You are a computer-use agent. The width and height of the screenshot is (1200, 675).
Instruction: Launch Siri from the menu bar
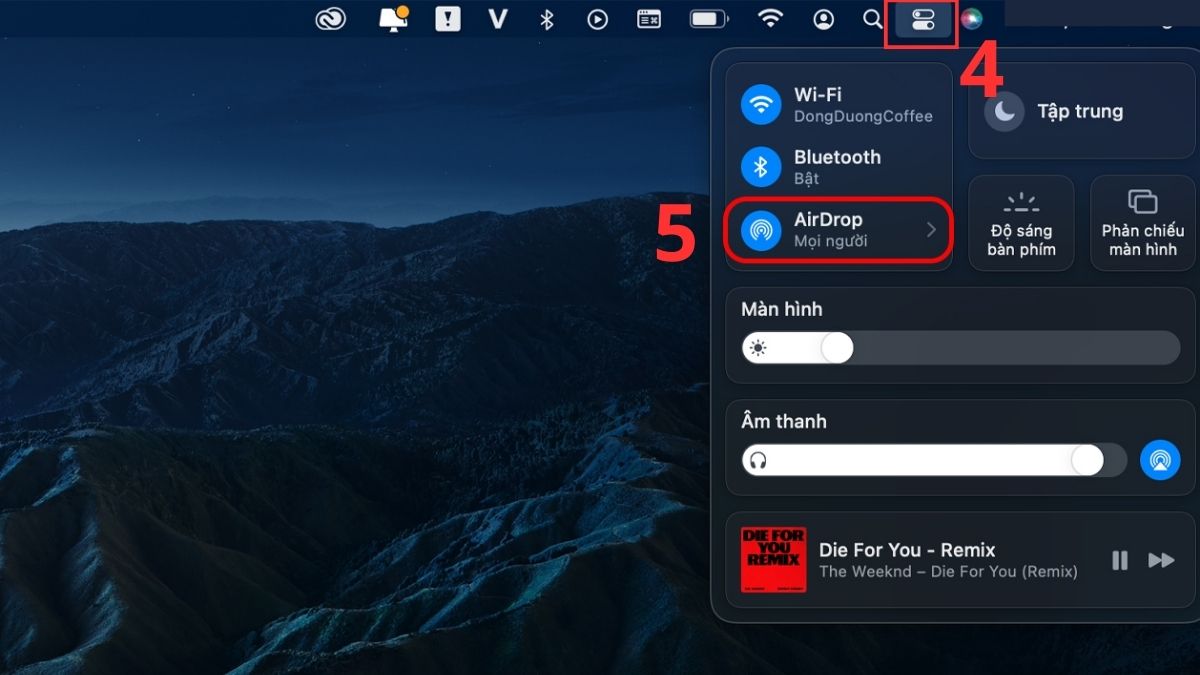click(x=971, y=19)
